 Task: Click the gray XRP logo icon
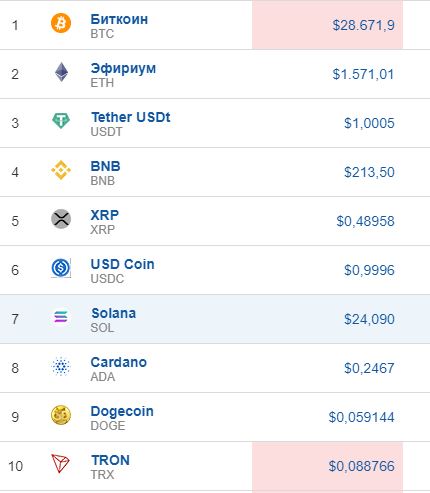pos(61,219)
